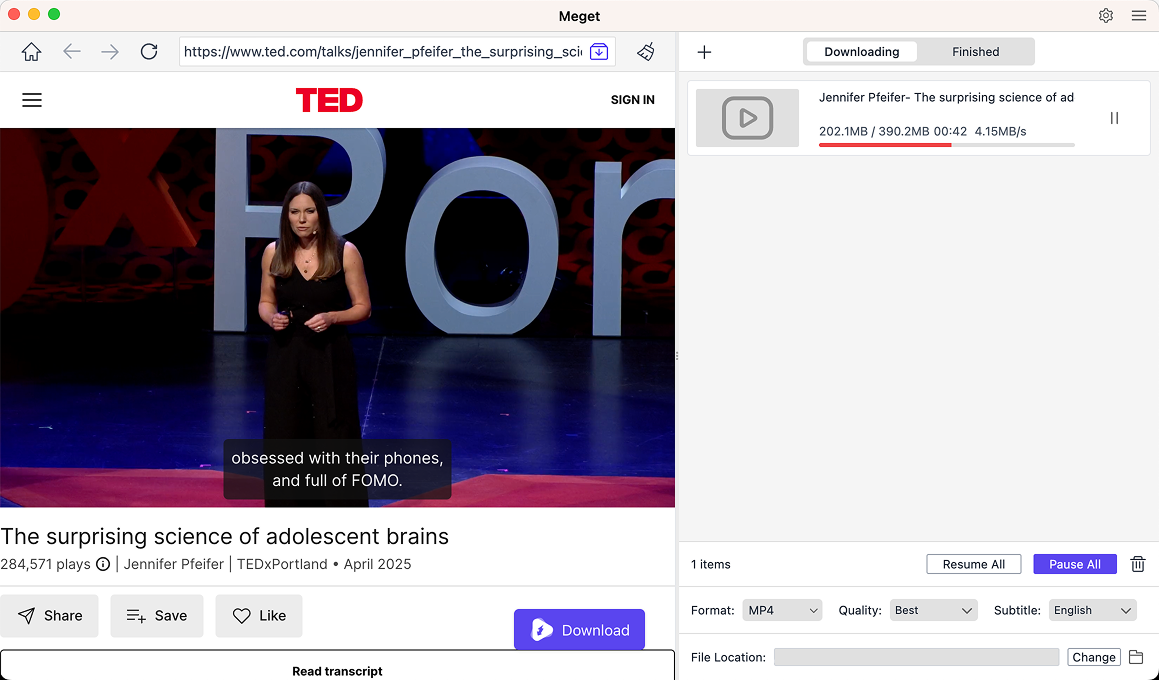Click the File Location input field
Image resolution: width=1159 pixels, height=680 pixels.
(916, 657)
